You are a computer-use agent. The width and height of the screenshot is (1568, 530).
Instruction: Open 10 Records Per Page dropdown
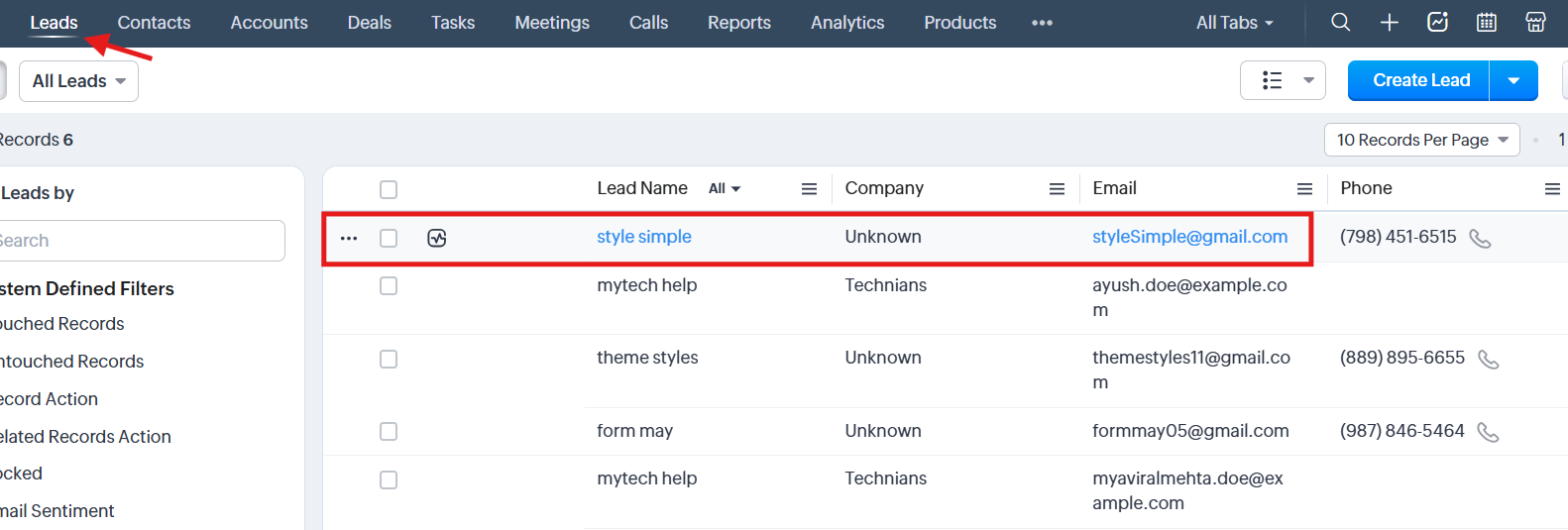1421,140
